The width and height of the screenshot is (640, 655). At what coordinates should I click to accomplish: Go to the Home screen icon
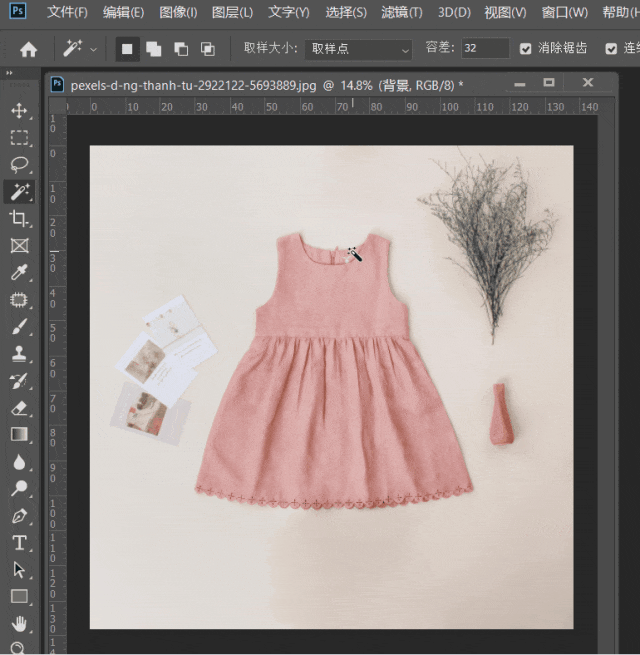tap(28, 49)
